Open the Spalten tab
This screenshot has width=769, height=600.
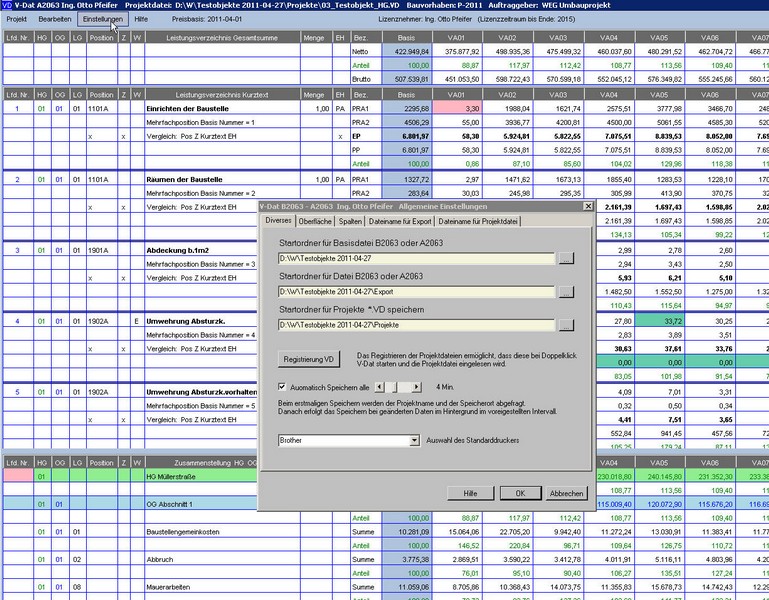click(x=350, y=220)
